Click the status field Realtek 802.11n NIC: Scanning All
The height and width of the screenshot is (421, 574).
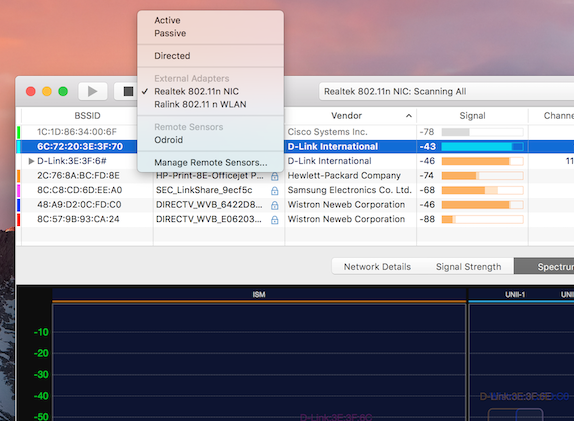[446, 92]
